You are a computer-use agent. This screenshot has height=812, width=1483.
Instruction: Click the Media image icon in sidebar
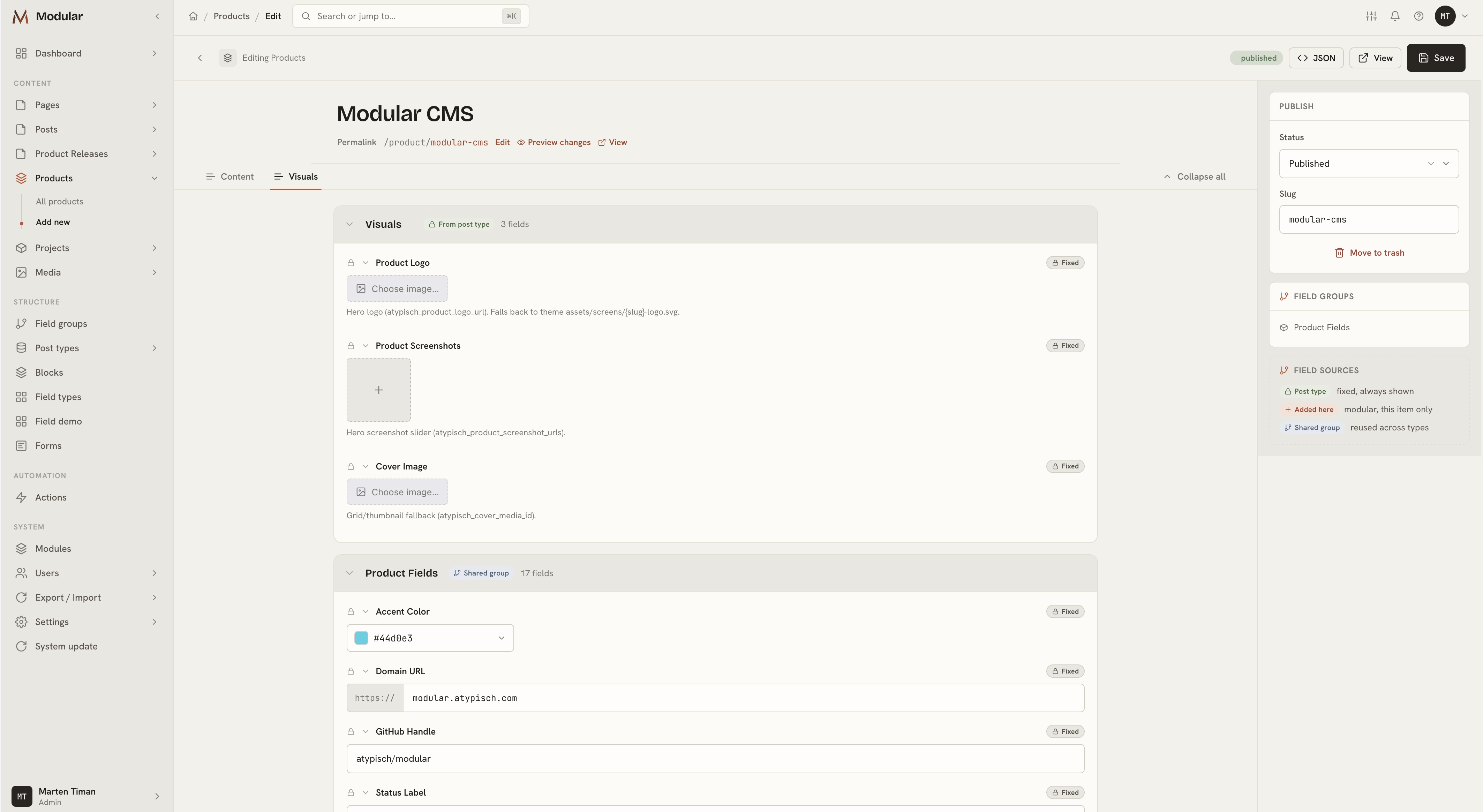[21, 272]
